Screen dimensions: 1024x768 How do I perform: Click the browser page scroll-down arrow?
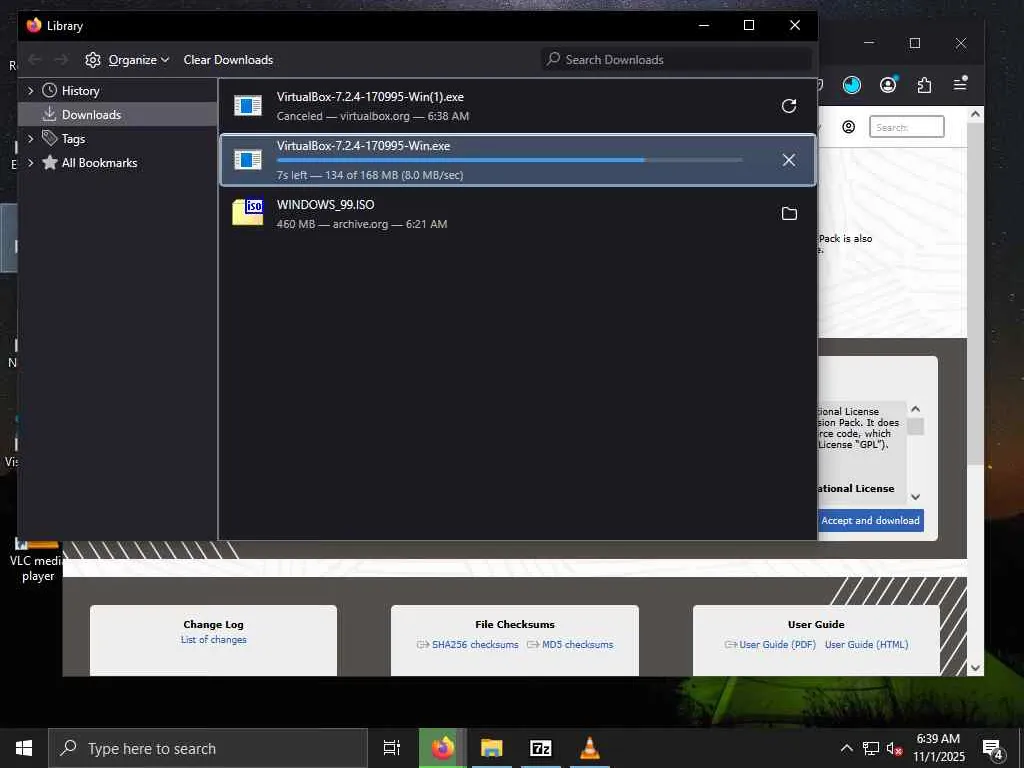pos(975,667)
